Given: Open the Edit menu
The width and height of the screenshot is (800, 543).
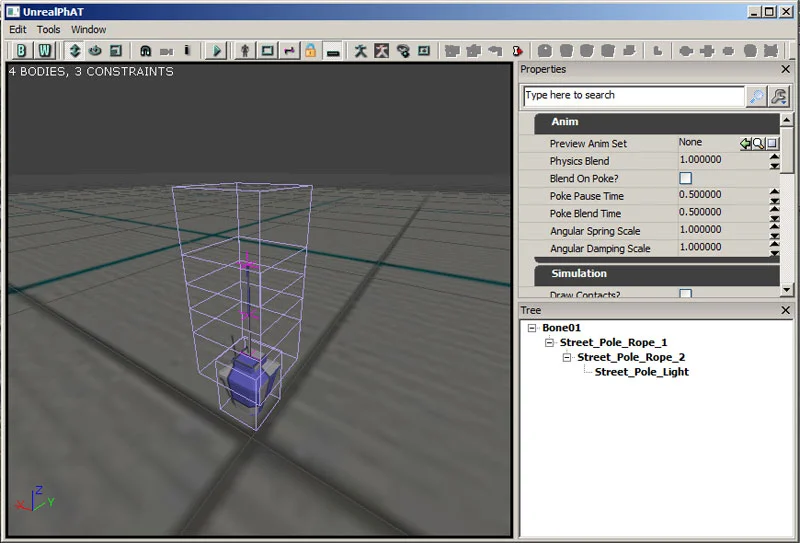Looking at the screenshot, I should click(17, 30).
